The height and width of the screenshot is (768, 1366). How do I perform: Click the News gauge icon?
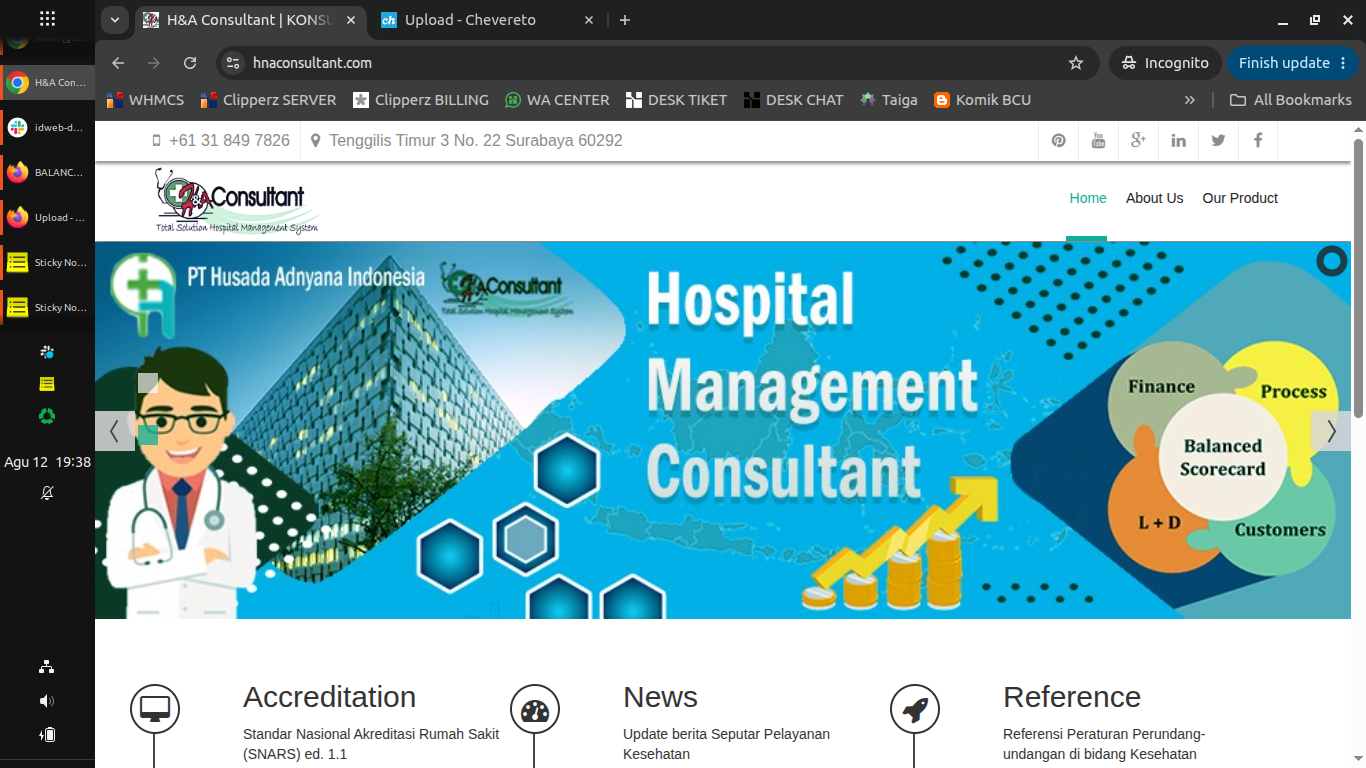535,710
